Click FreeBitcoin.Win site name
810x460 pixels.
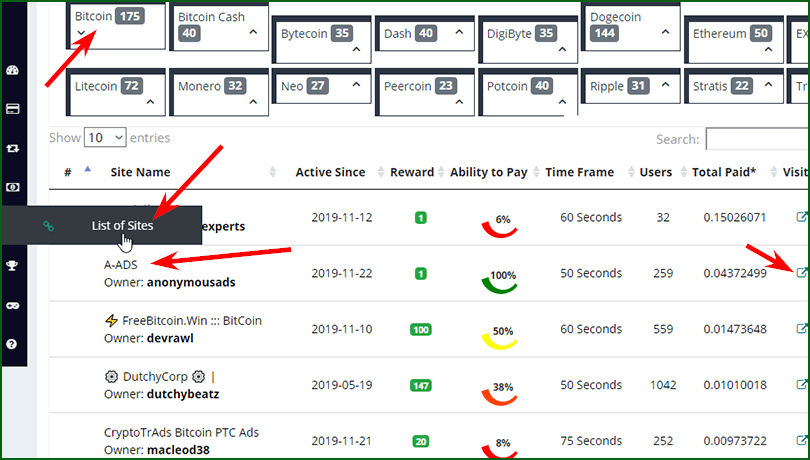[192, 320]
